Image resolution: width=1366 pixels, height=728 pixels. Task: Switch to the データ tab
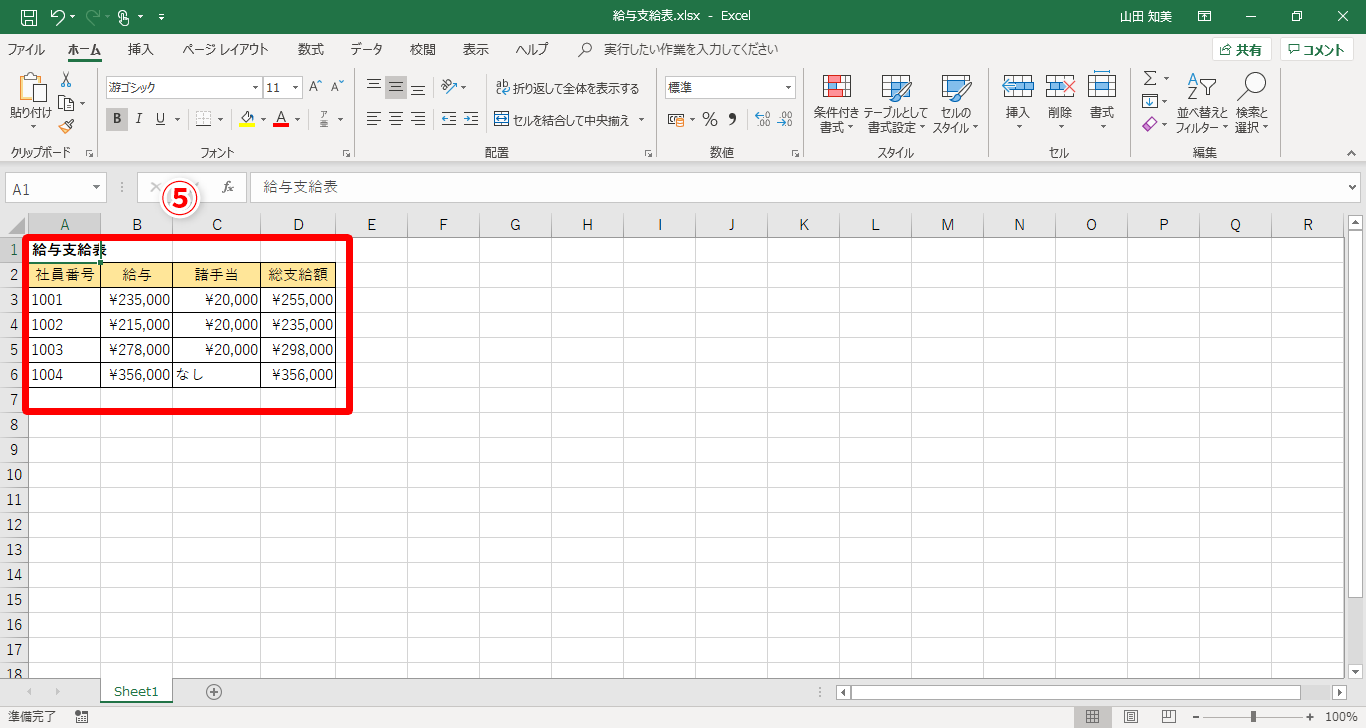[367, 49]
